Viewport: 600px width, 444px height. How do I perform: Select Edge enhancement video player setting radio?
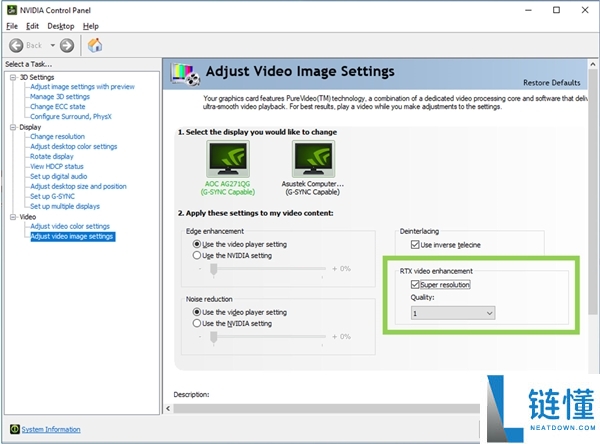pyautogui.click(x=197, y=244)
